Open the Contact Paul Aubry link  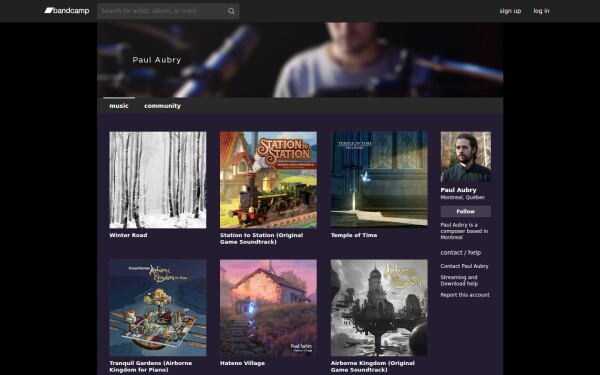(465, 266)
